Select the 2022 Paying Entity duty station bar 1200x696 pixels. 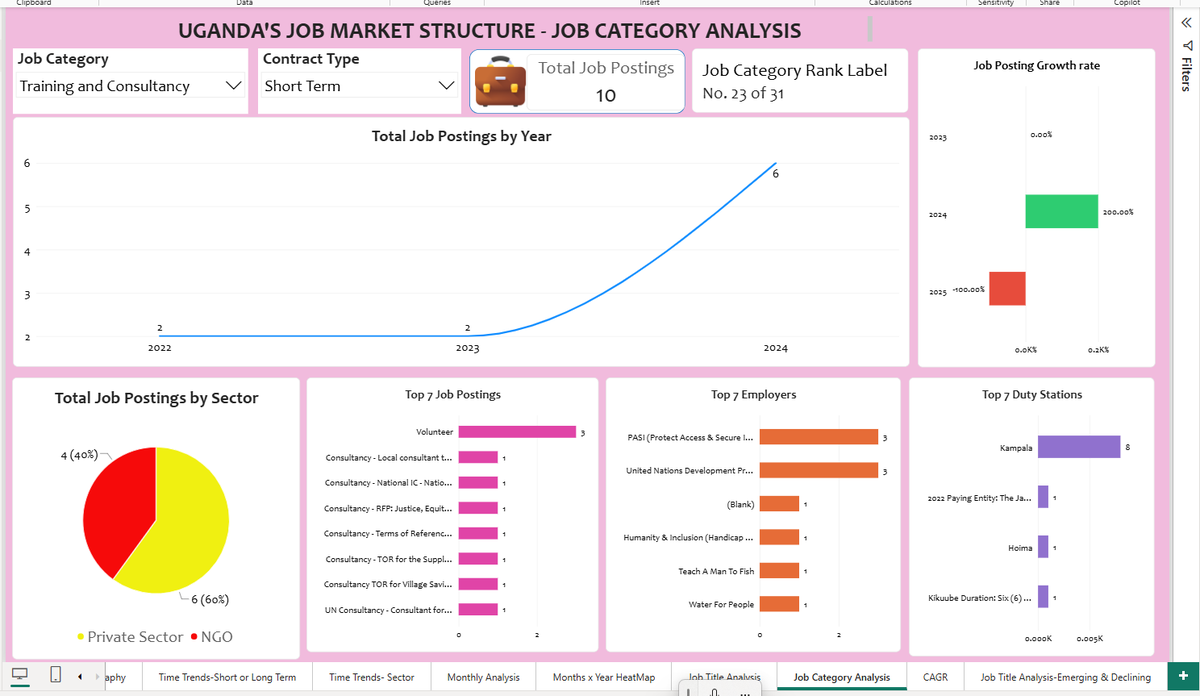point(1043,497)
